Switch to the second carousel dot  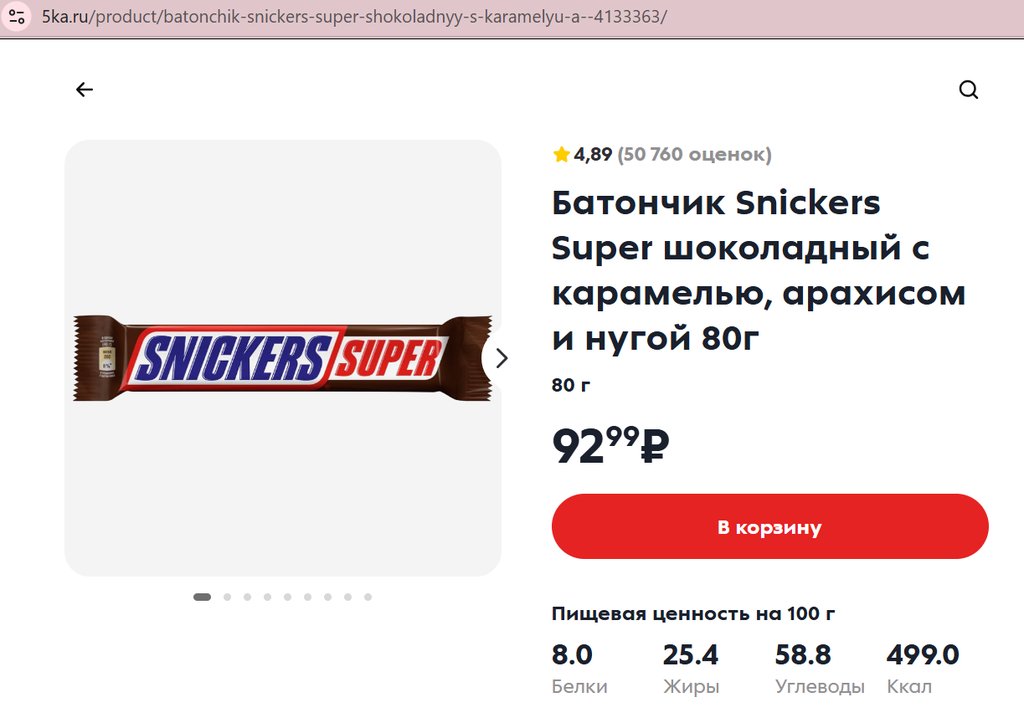pyautogui.click(x=227, y=597)
